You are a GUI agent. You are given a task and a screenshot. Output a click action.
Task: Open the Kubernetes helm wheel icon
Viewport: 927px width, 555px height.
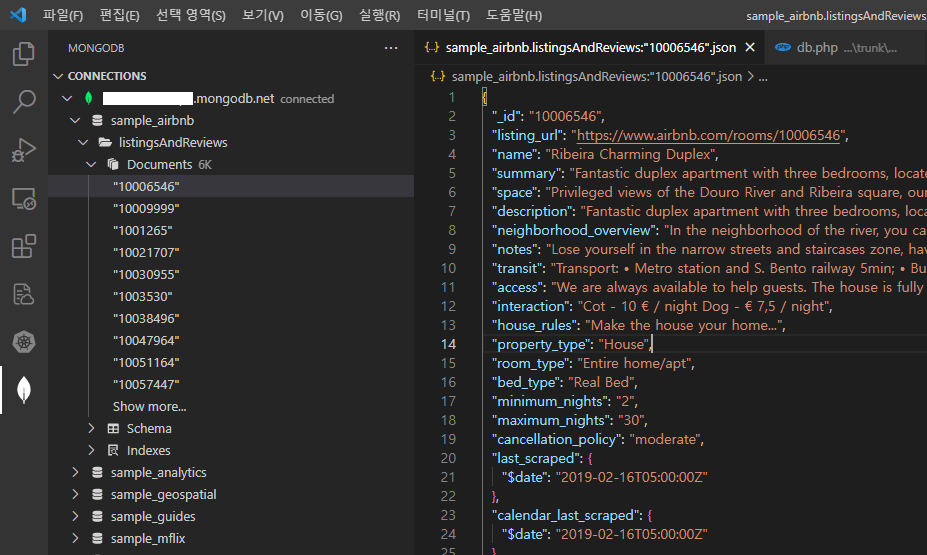click(x=24, y=342)
